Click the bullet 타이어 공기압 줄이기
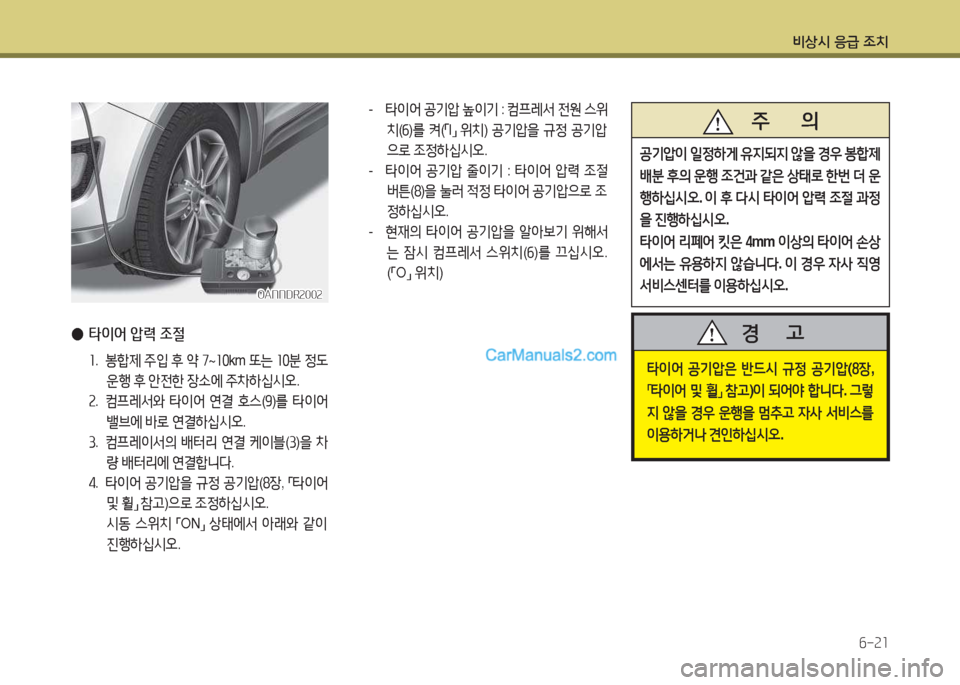 [x=488, y=191]
